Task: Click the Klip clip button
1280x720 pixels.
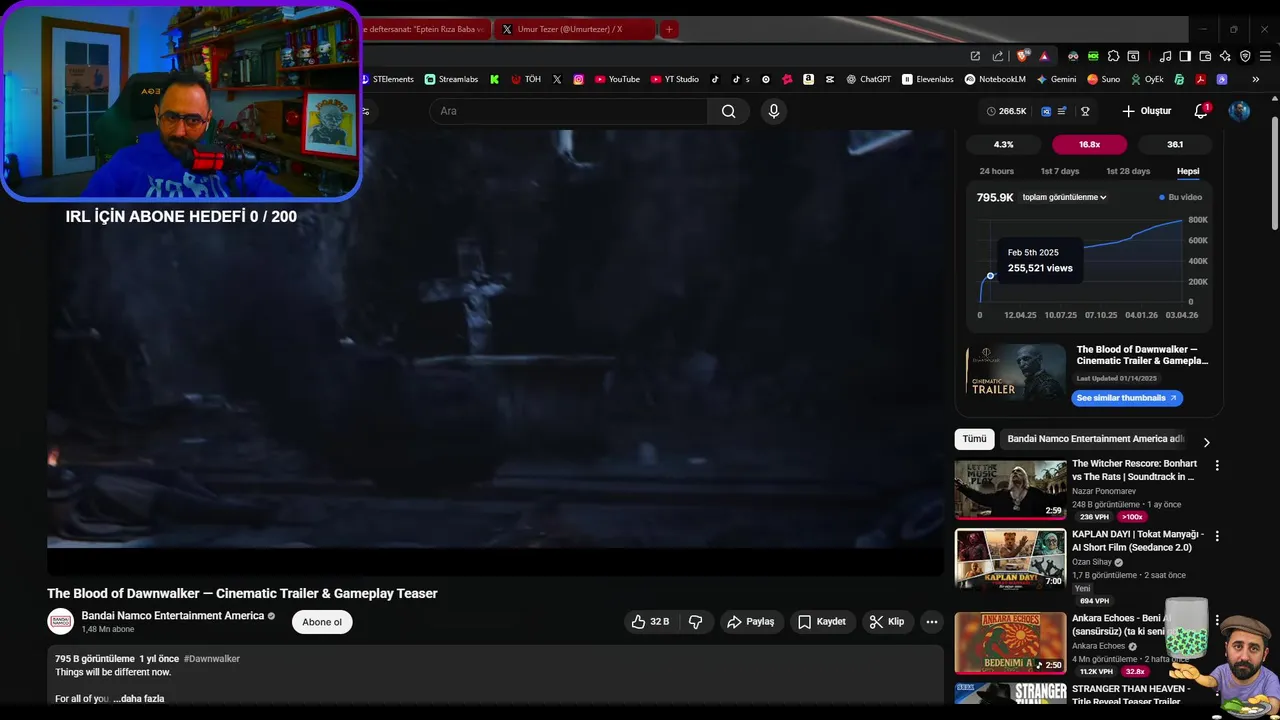Action: (887, 622)
